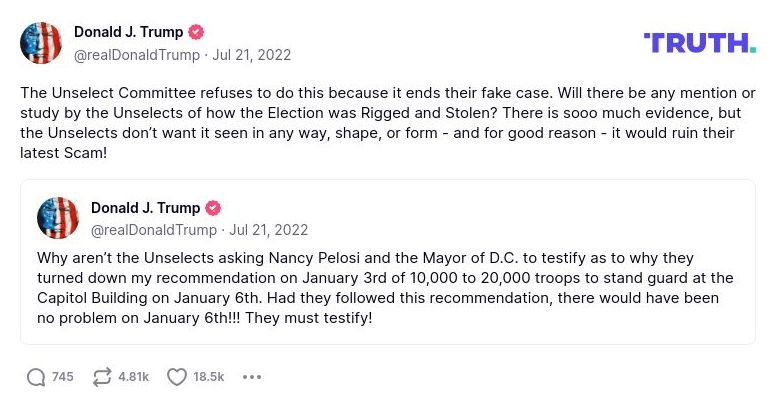Image resolution: width=777 pixels, height=407 pixels.
Task: Like the post with heart icon
Action: click(177, 377)
